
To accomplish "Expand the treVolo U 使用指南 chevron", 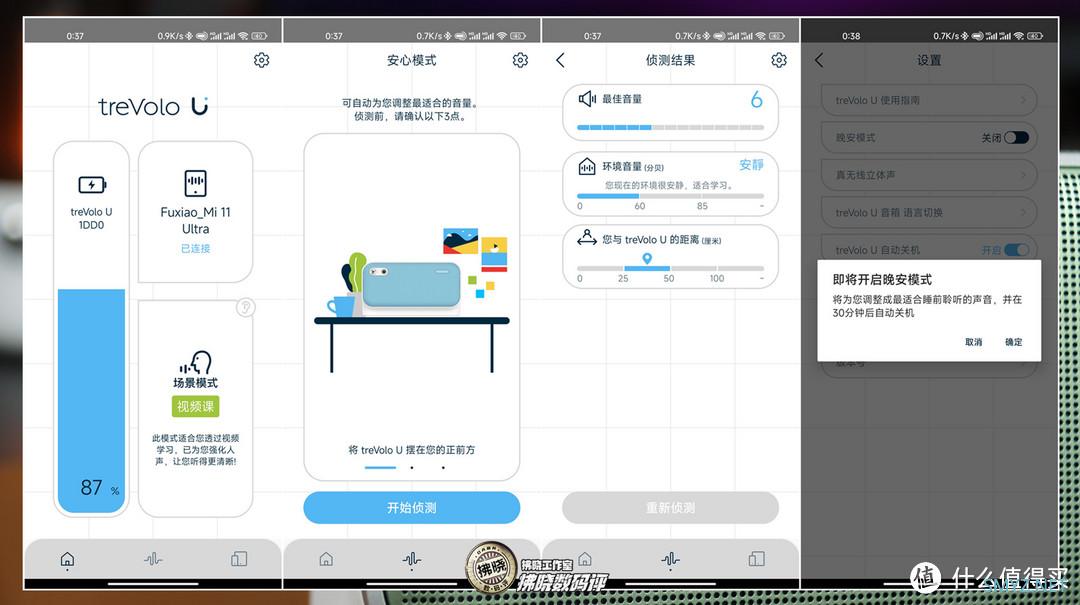I will pyautogui.click(x=1024, y=100).
